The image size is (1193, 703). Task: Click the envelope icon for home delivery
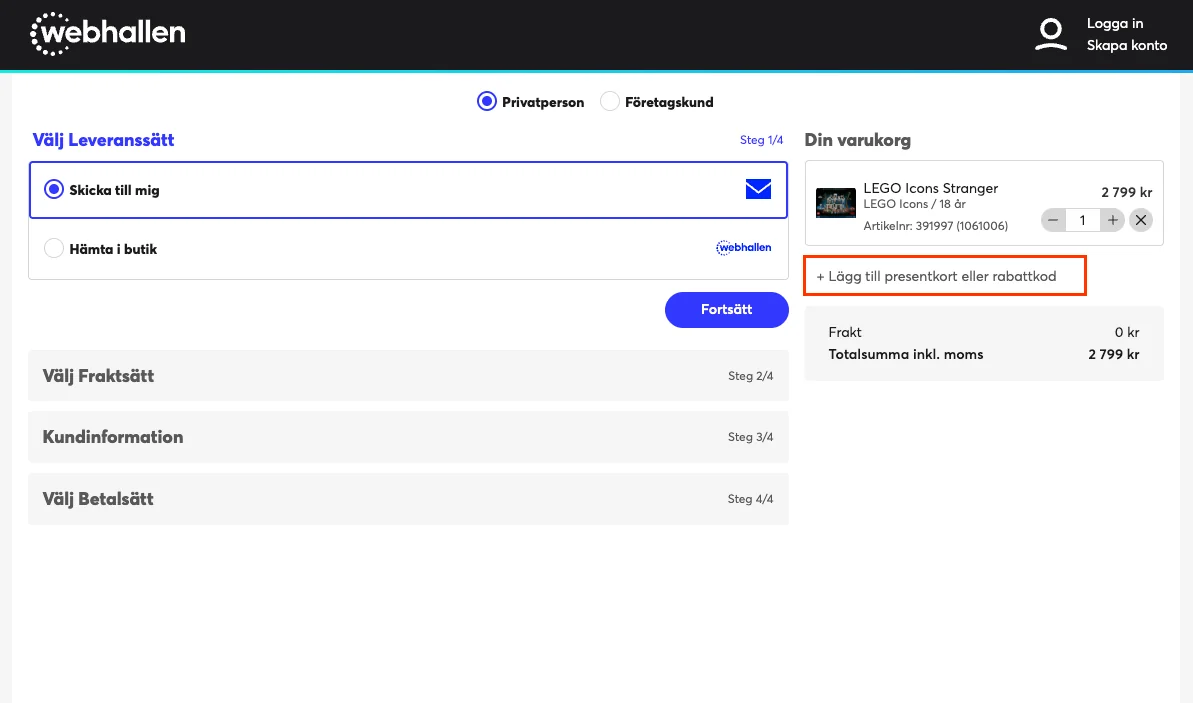758,189
